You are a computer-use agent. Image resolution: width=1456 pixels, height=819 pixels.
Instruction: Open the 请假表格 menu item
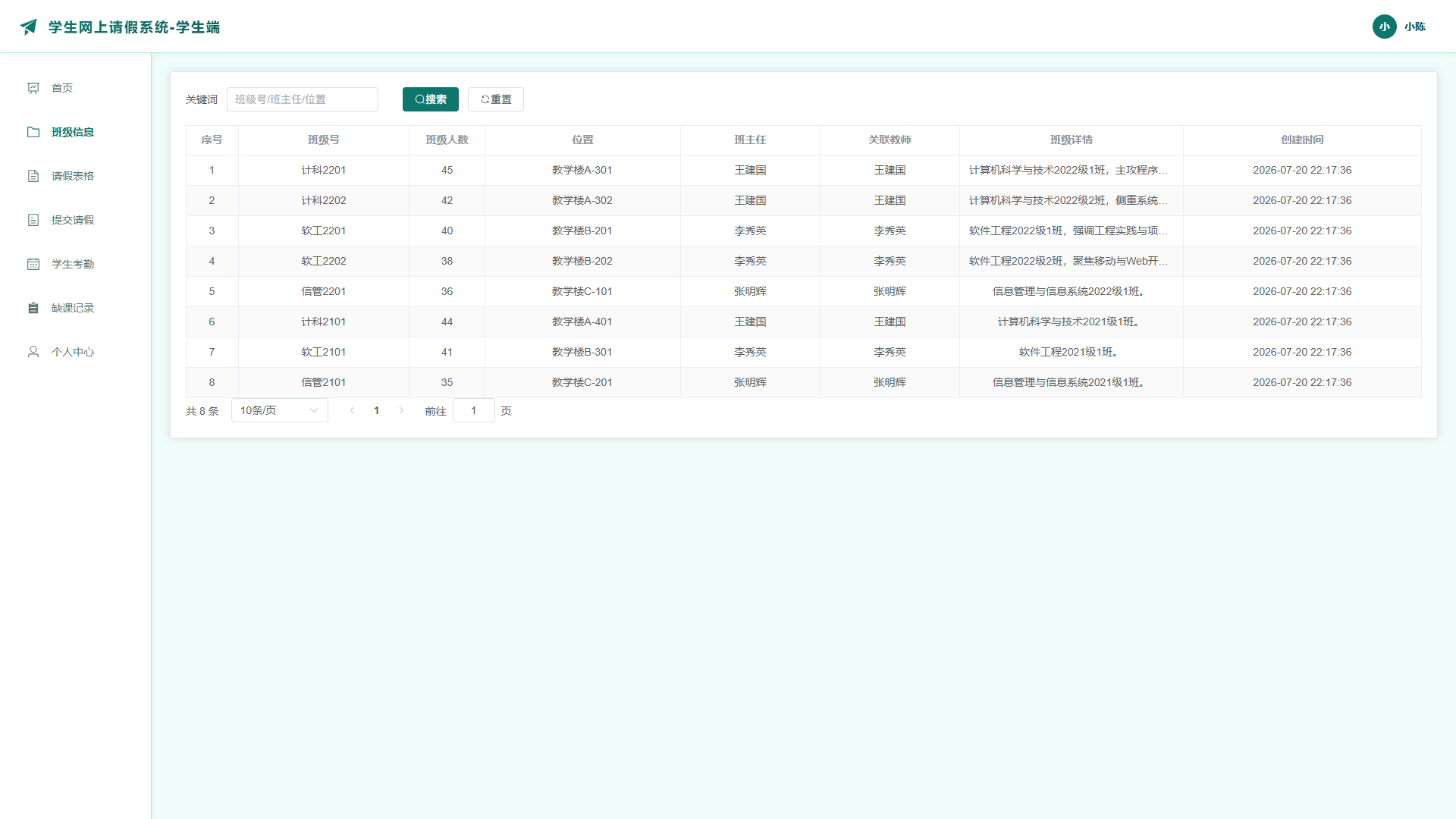(76, 176)
